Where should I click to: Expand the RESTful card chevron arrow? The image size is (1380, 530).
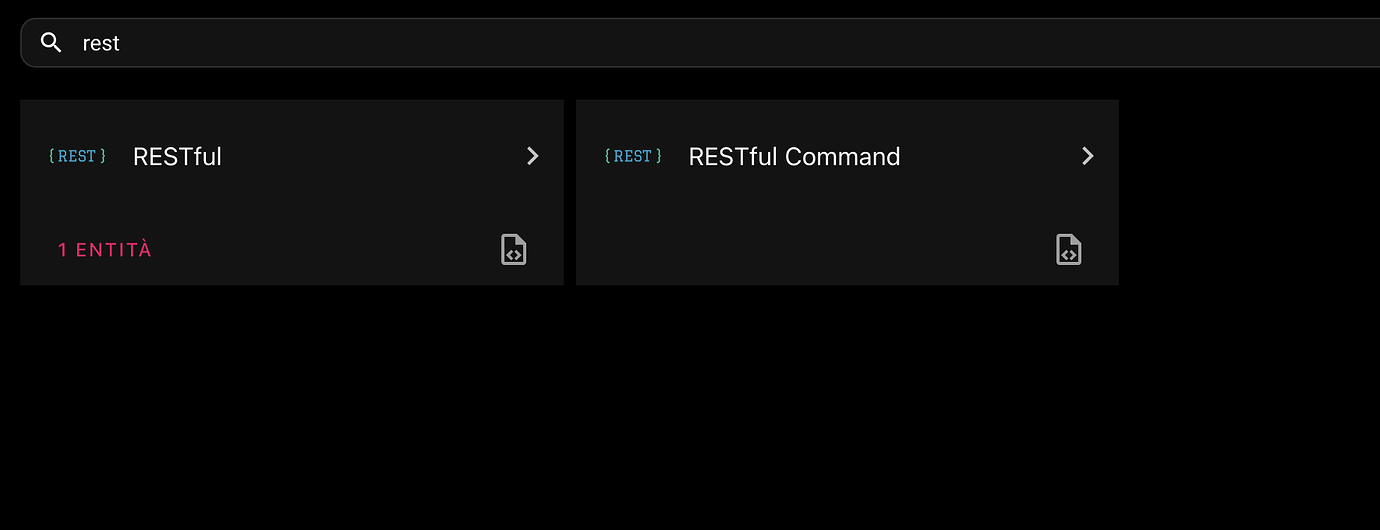coord(533,156)
